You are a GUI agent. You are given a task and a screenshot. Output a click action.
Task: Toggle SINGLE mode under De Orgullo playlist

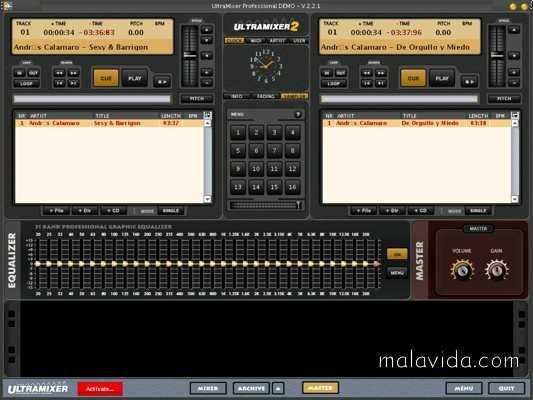coord(478,211)
